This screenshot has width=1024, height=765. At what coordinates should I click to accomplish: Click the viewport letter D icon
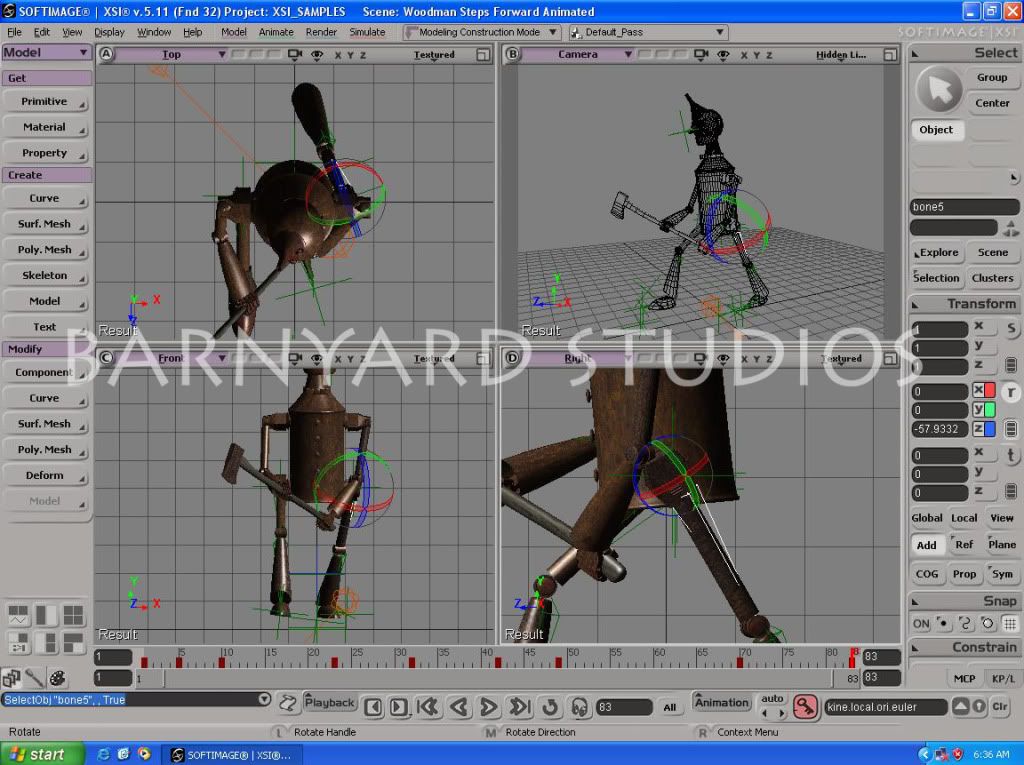coord(513,357)
